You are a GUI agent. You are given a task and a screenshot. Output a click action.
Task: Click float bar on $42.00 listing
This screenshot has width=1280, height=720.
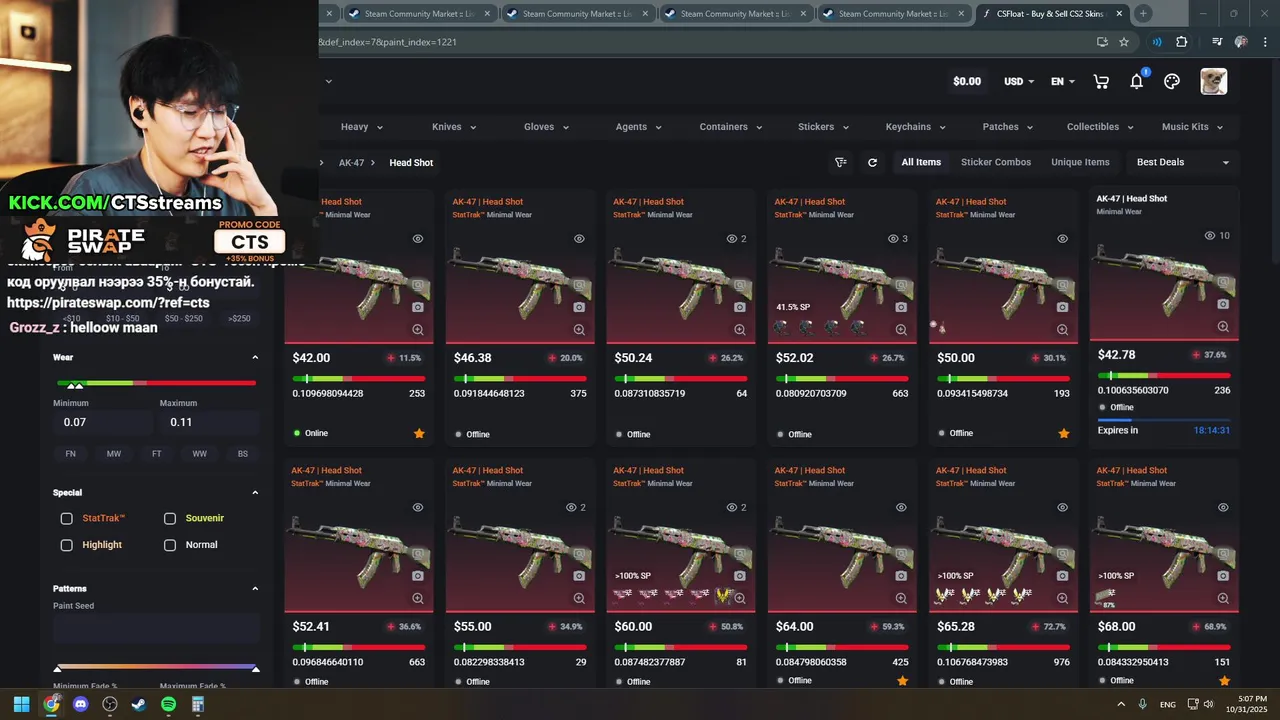[358, 379]
